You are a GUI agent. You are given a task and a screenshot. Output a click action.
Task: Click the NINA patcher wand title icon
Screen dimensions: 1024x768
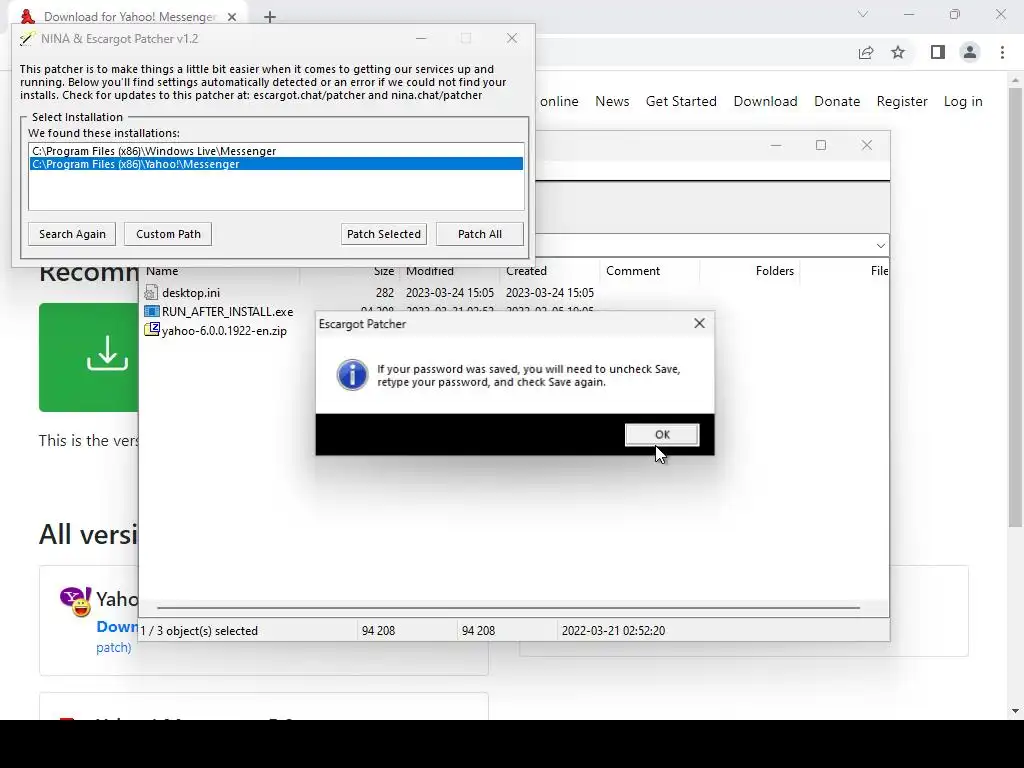26,39
